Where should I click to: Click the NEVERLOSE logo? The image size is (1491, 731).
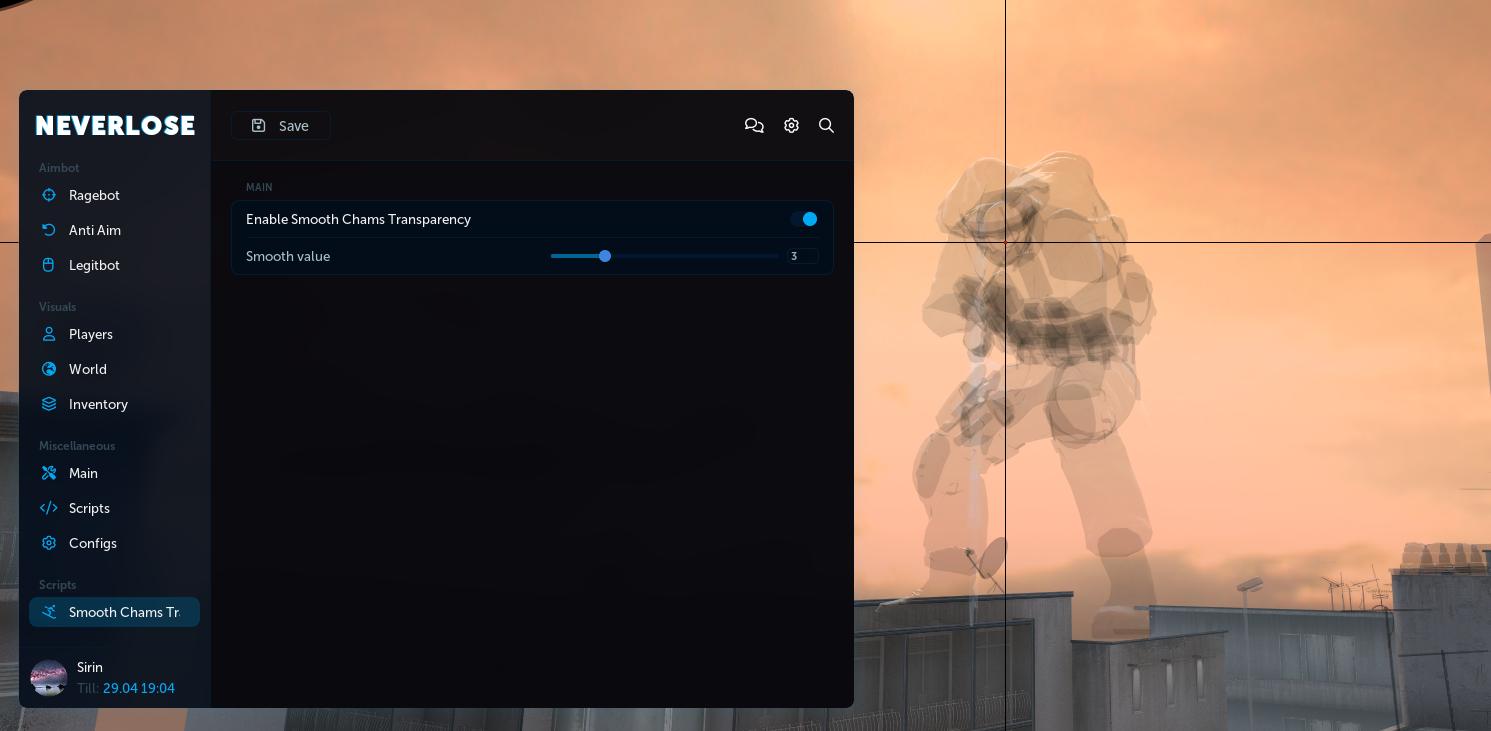tap(115, 125)
